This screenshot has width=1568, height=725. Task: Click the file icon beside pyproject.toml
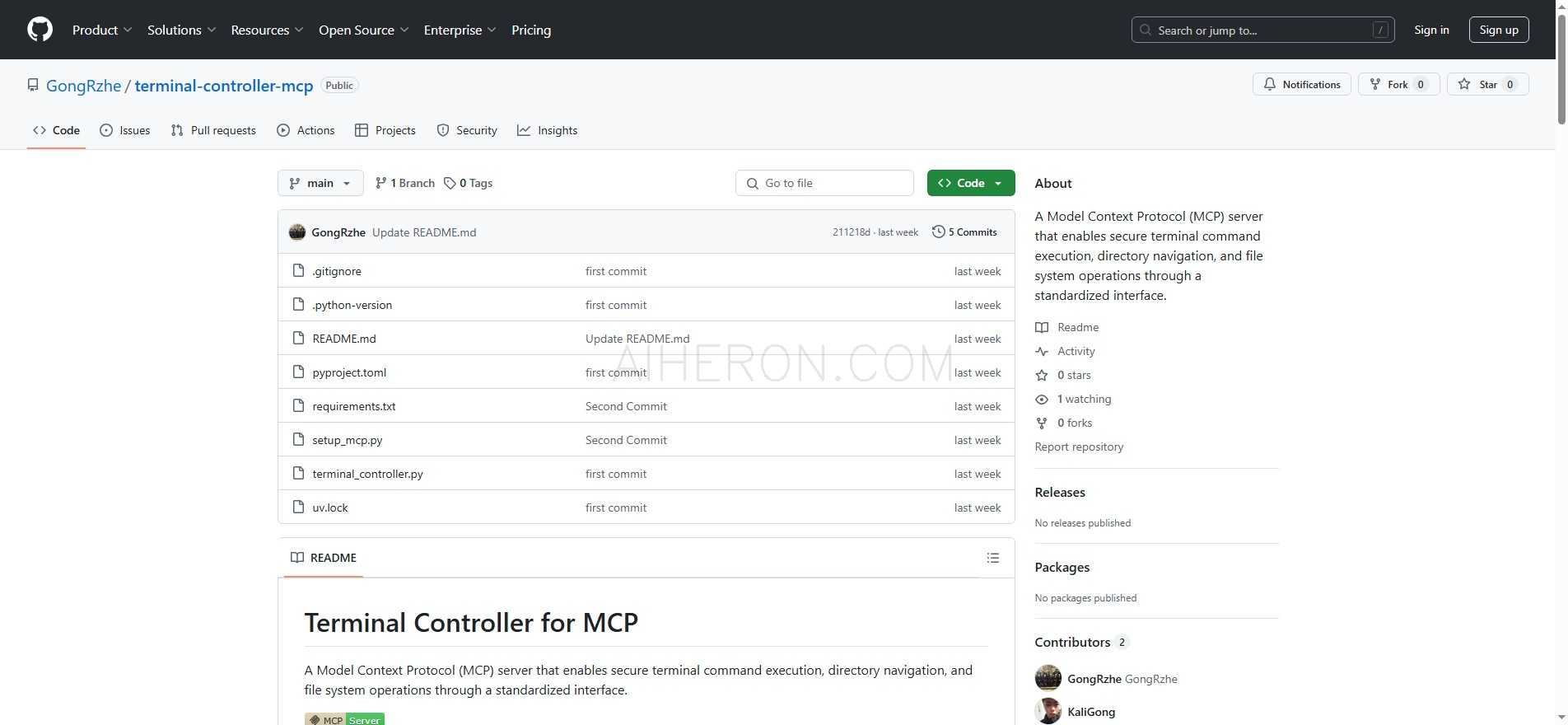tap(299, 372)
